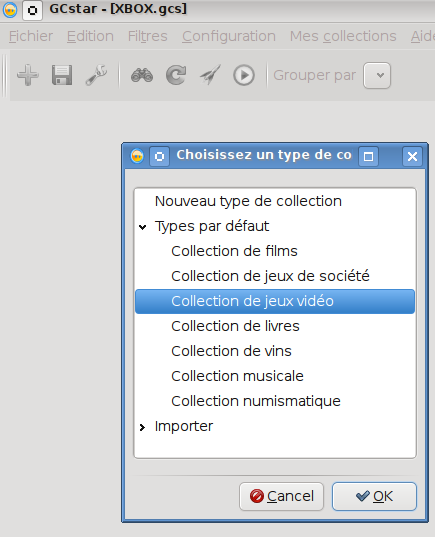Image resolution: width=435 pixels, height=537 pixels.
Task: Click the floppy disk save icon
Action: click(62, 75)
